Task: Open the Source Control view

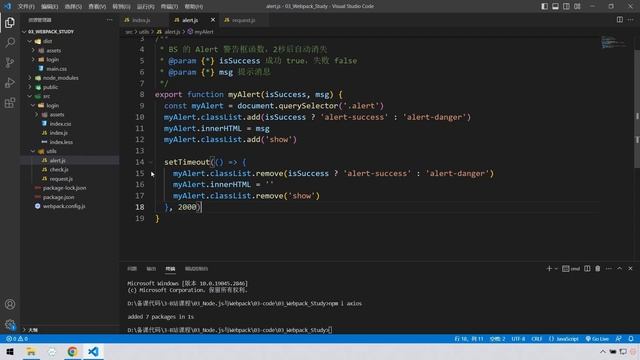Action: coord(10,62)
